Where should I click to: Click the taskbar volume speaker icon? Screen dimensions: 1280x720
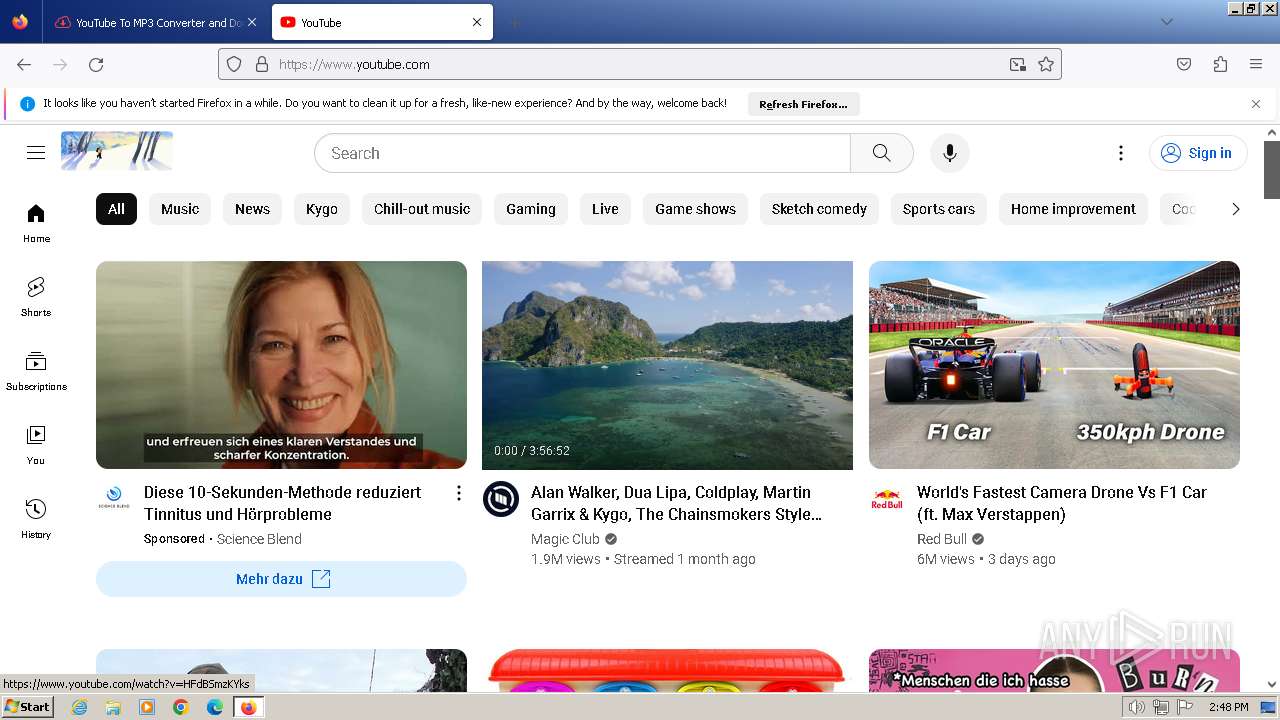pyautogui.click(x=1137, y=707)
